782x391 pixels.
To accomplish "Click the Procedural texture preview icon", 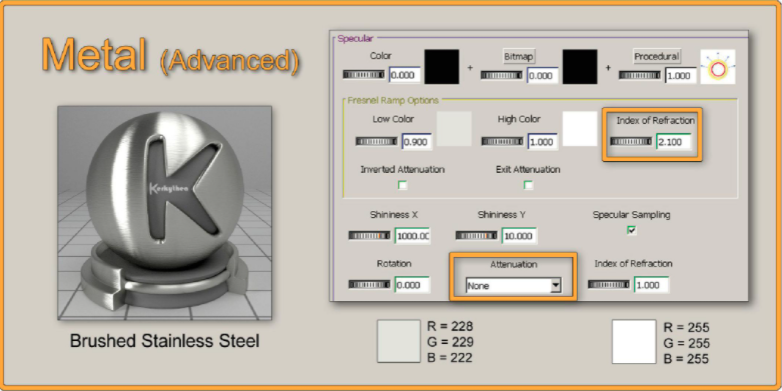I will point(718,66).
